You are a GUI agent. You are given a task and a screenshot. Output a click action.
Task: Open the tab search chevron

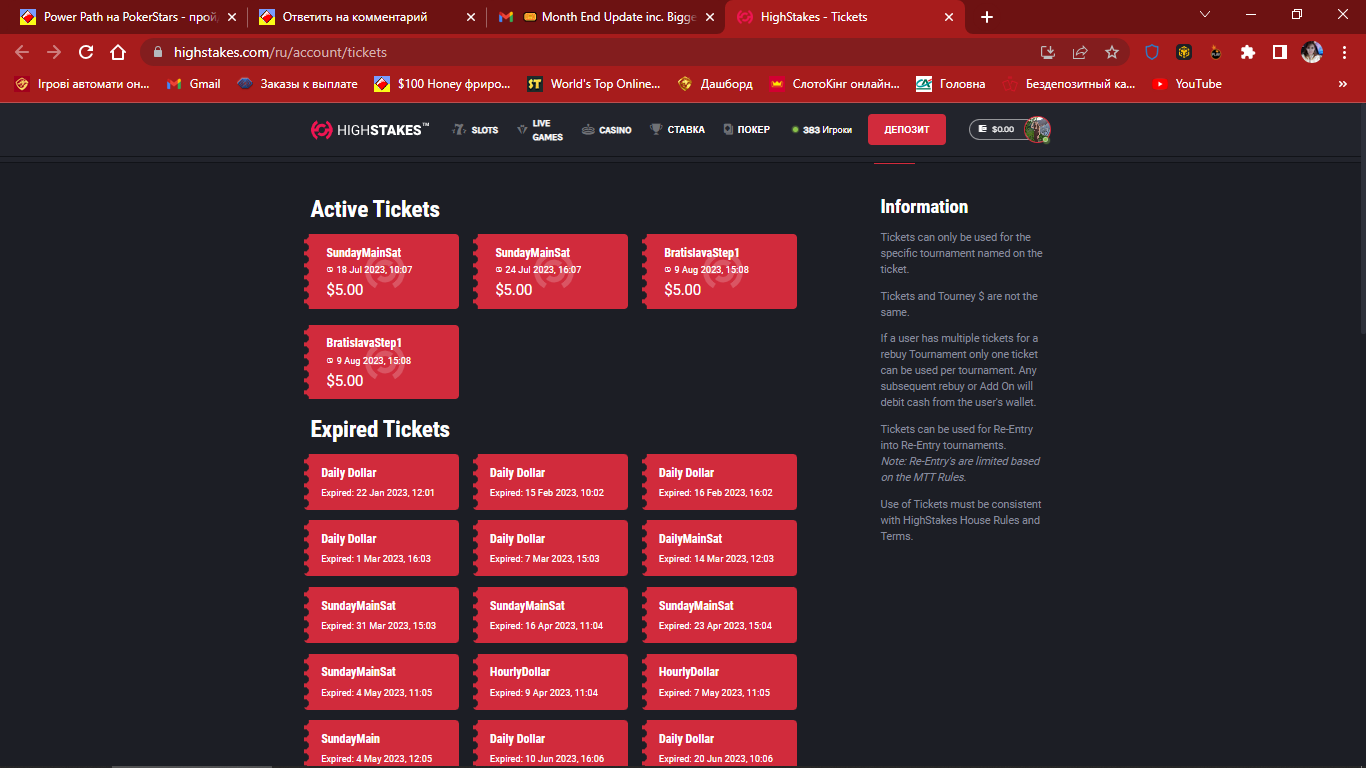click(1205, 15)
